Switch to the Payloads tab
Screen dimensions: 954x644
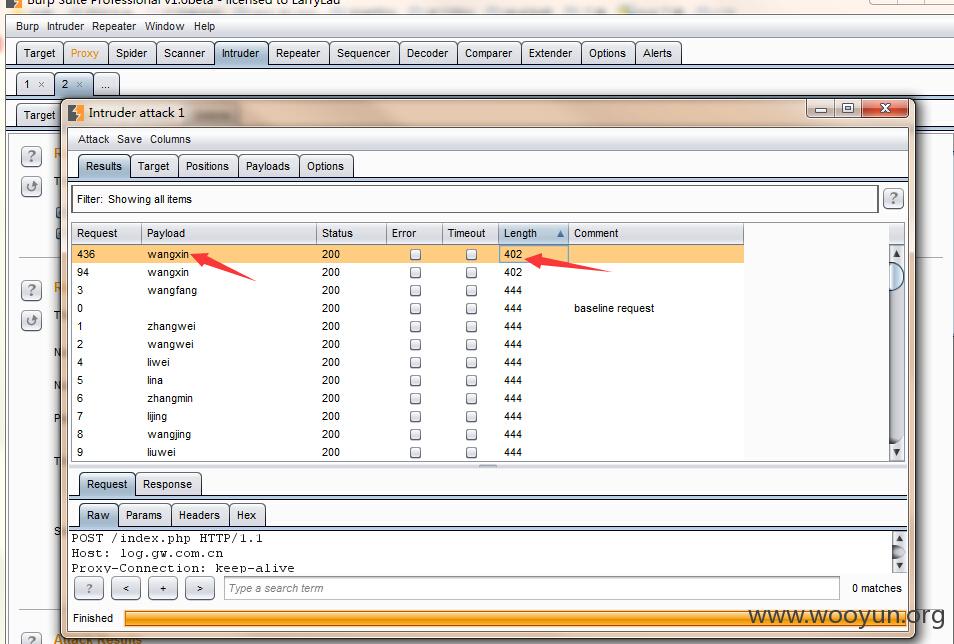pyautogui.click(x=268, y=166)
